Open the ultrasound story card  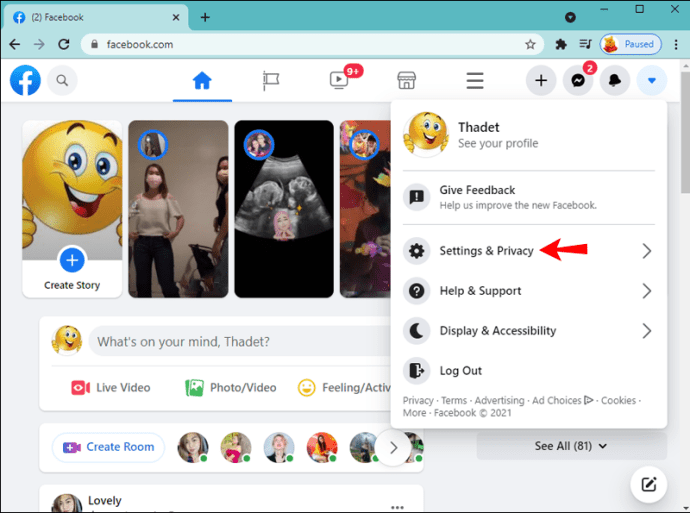284,209
